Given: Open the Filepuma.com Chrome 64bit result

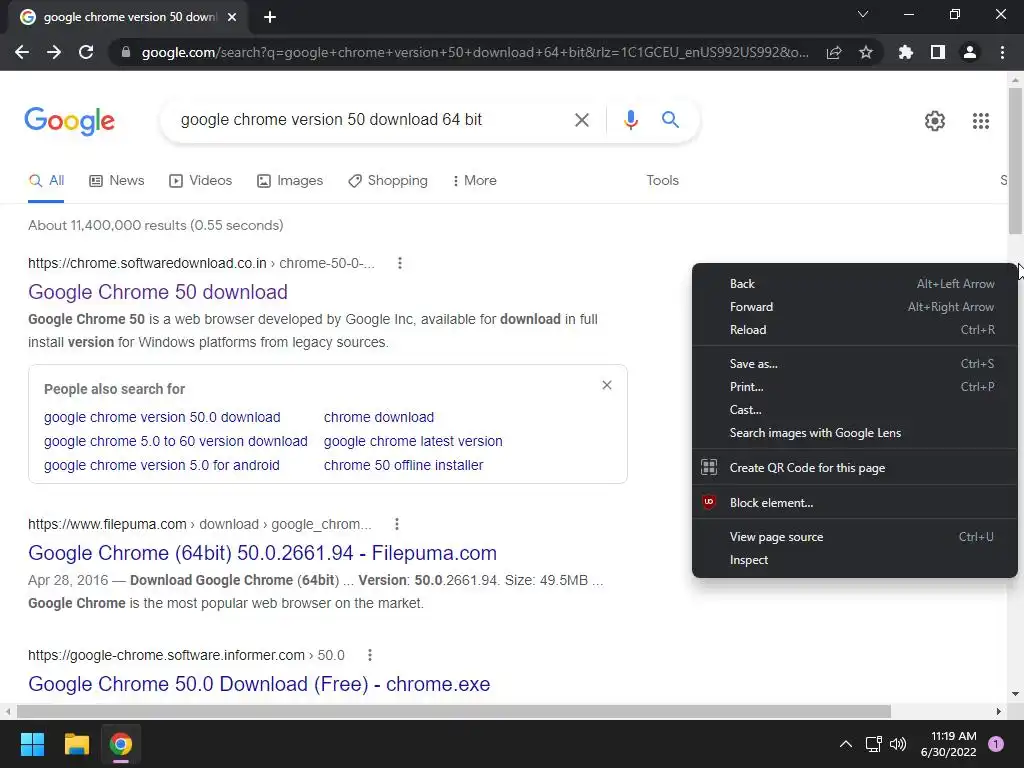Looking at the screenshot, I should point(263,553).
